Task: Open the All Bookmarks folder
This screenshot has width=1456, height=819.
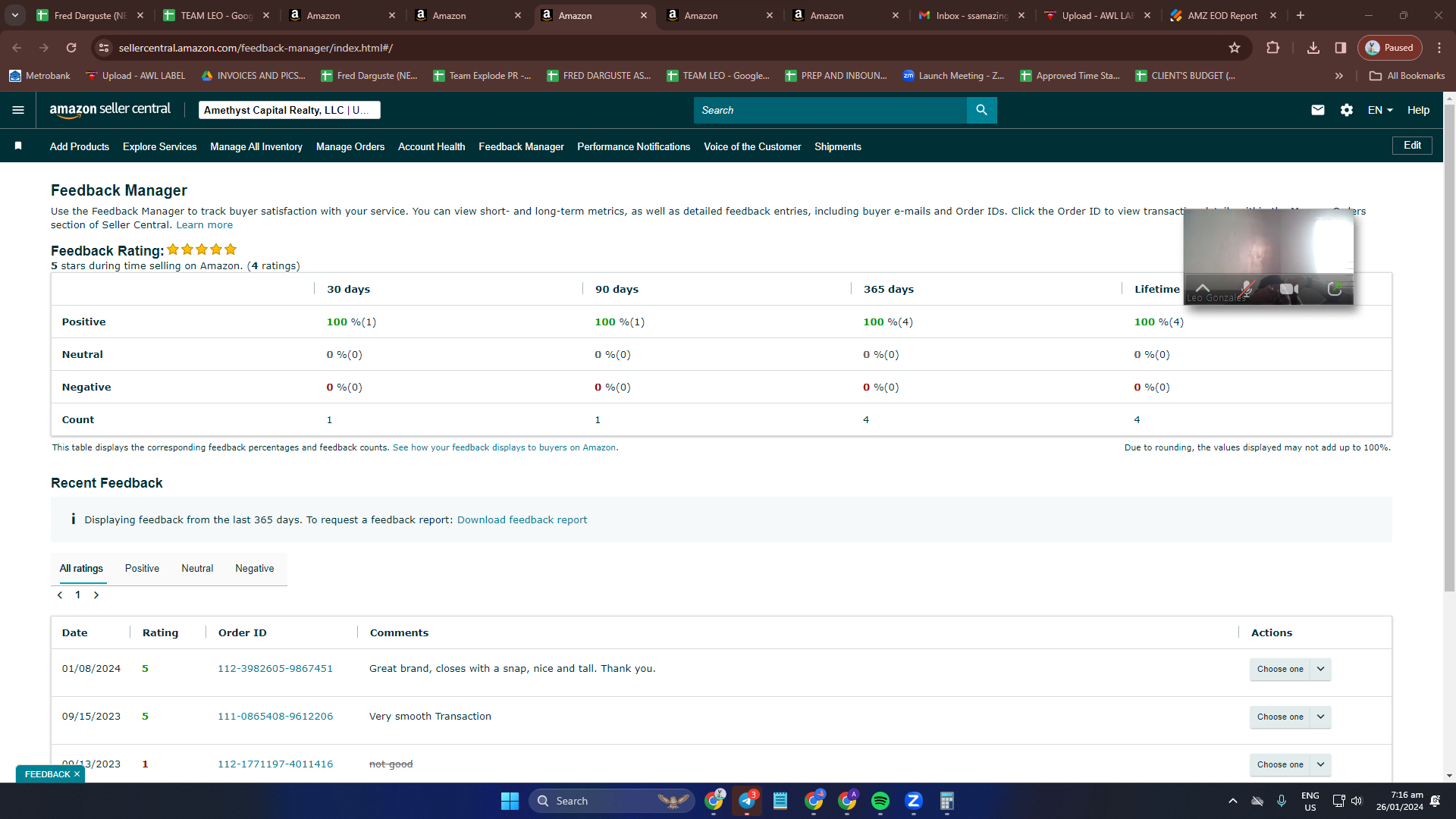Action: coord(1407,76)
